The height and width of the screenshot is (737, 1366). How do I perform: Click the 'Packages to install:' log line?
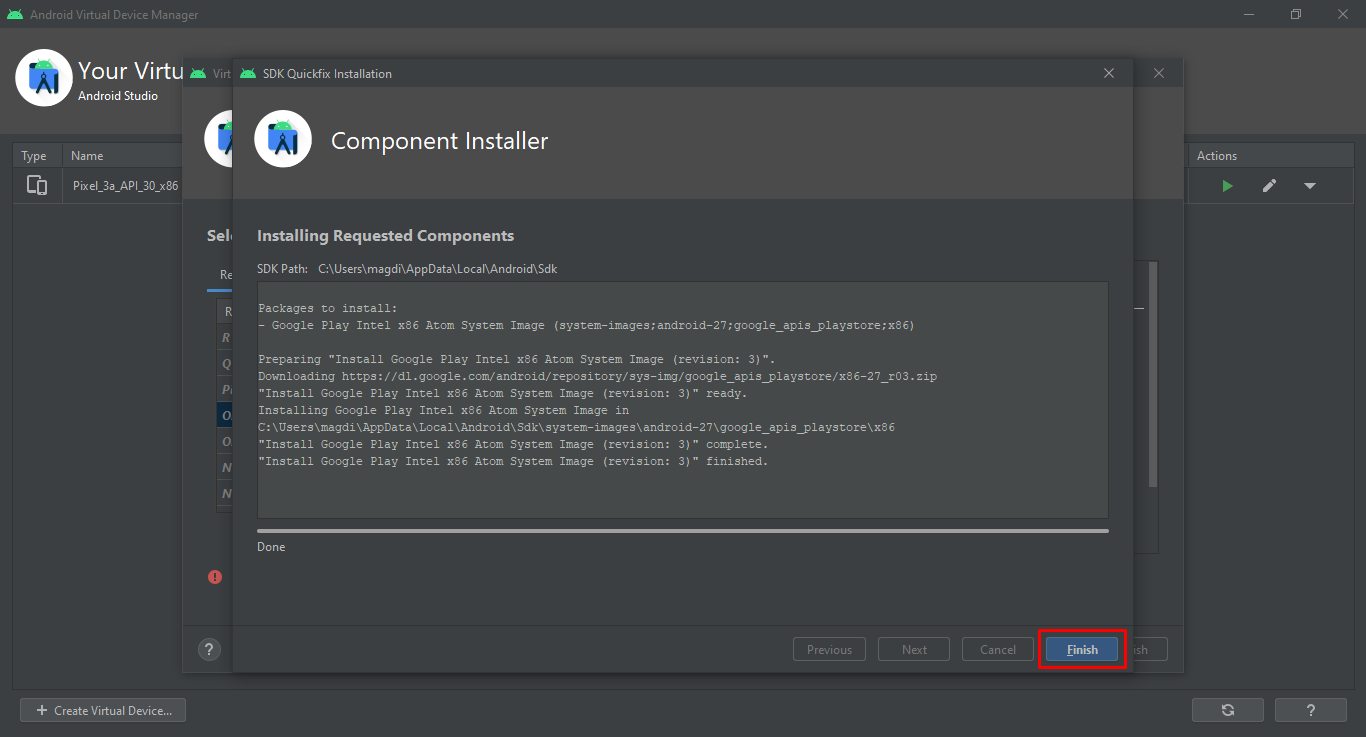pos(327,308)
